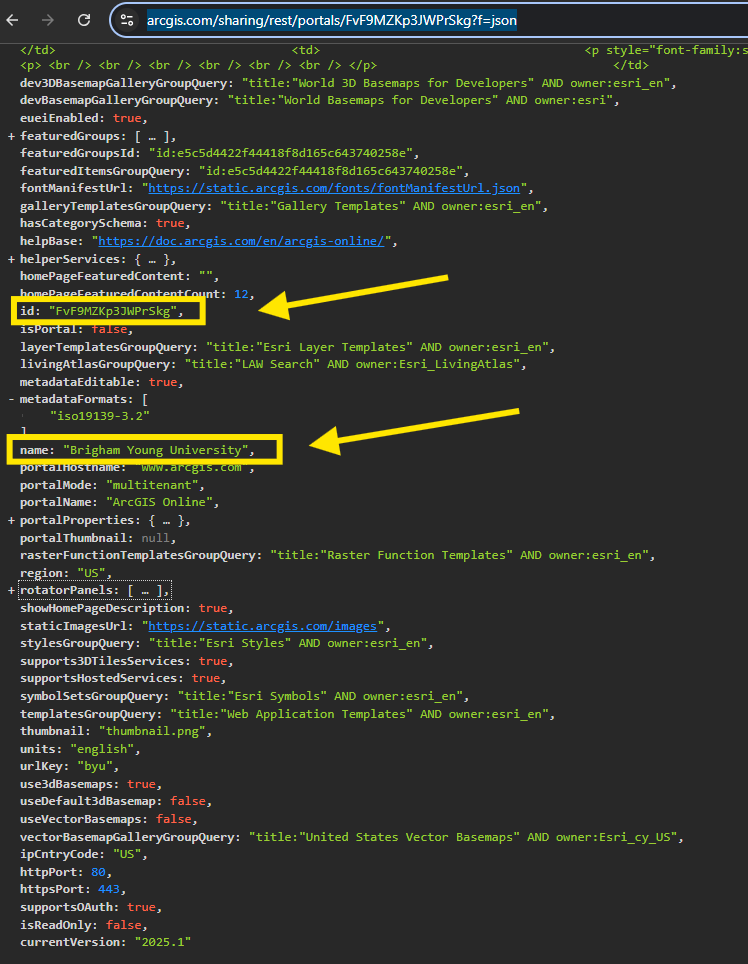Click the id value "FvF9MZKp3JWPrSkg"

(x=112, y=311)
